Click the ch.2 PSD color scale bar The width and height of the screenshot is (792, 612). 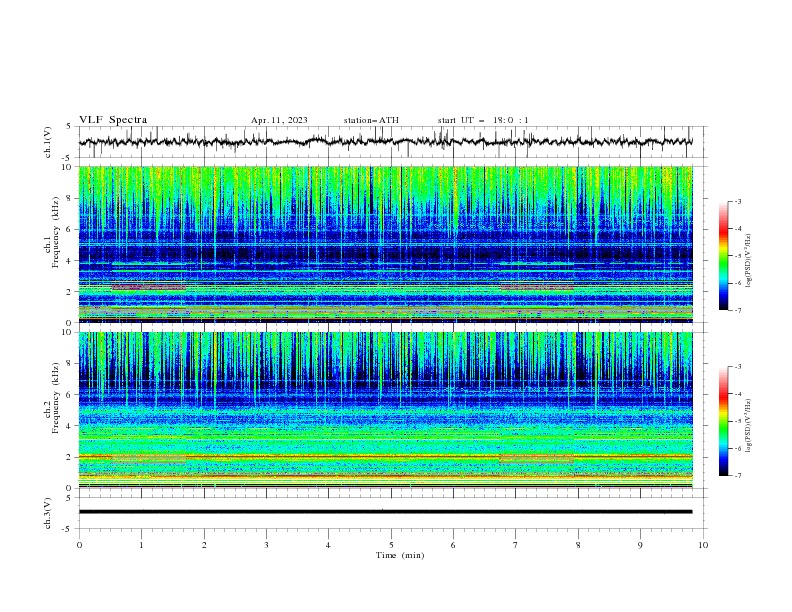(x=723, y=421)
